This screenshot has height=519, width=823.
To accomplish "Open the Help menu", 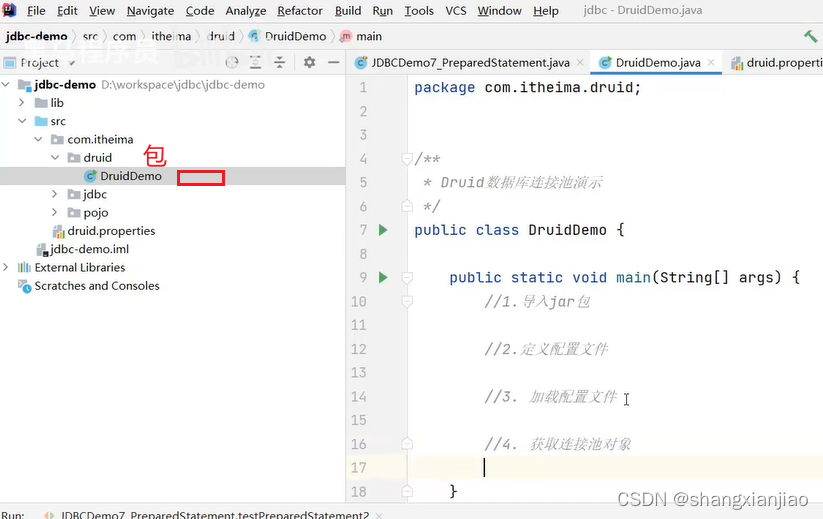I will coord(546,10).
